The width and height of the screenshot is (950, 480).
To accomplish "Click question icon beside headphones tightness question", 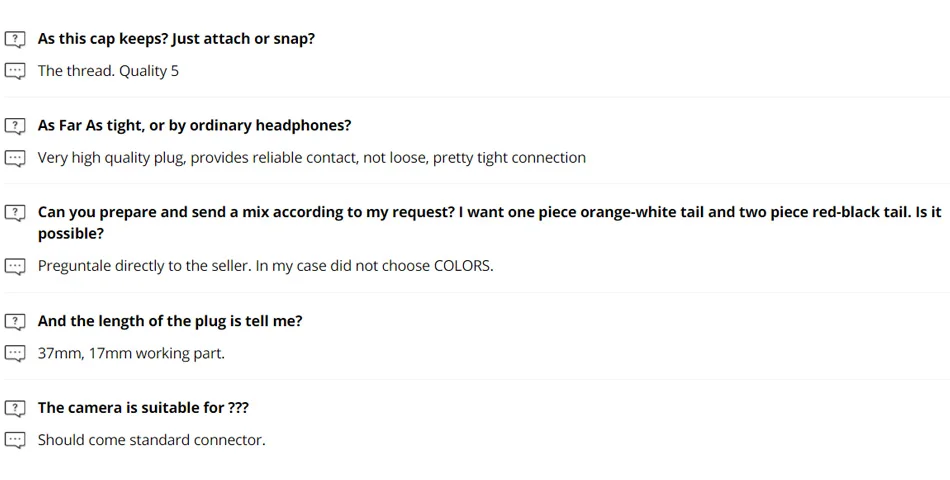I will (x=15, y=126).
